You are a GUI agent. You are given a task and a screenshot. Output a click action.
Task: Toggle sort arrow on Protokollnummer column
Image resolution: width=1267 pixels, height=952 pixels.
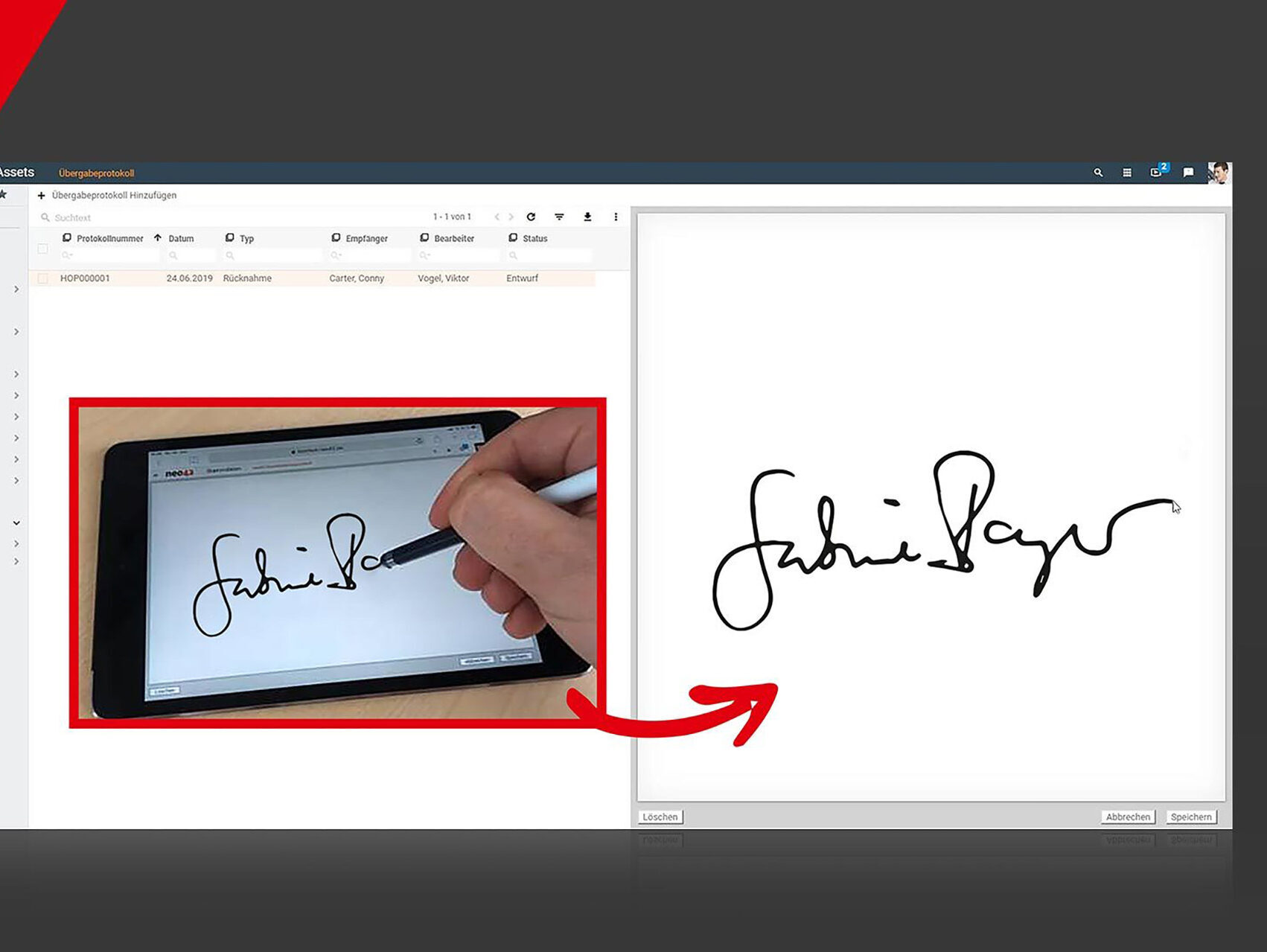point(157,238)
